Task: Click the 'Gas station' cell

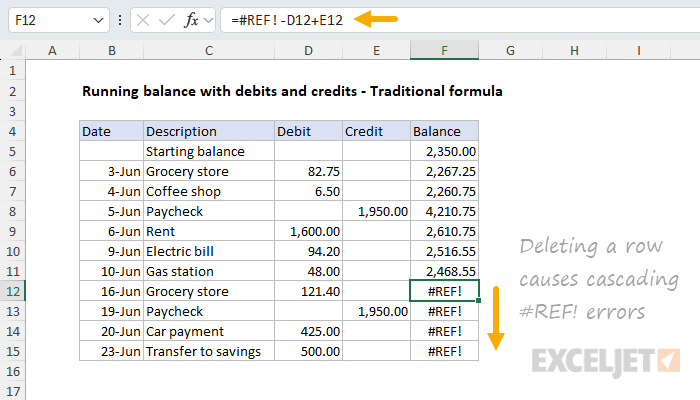Action: point(209,271)
